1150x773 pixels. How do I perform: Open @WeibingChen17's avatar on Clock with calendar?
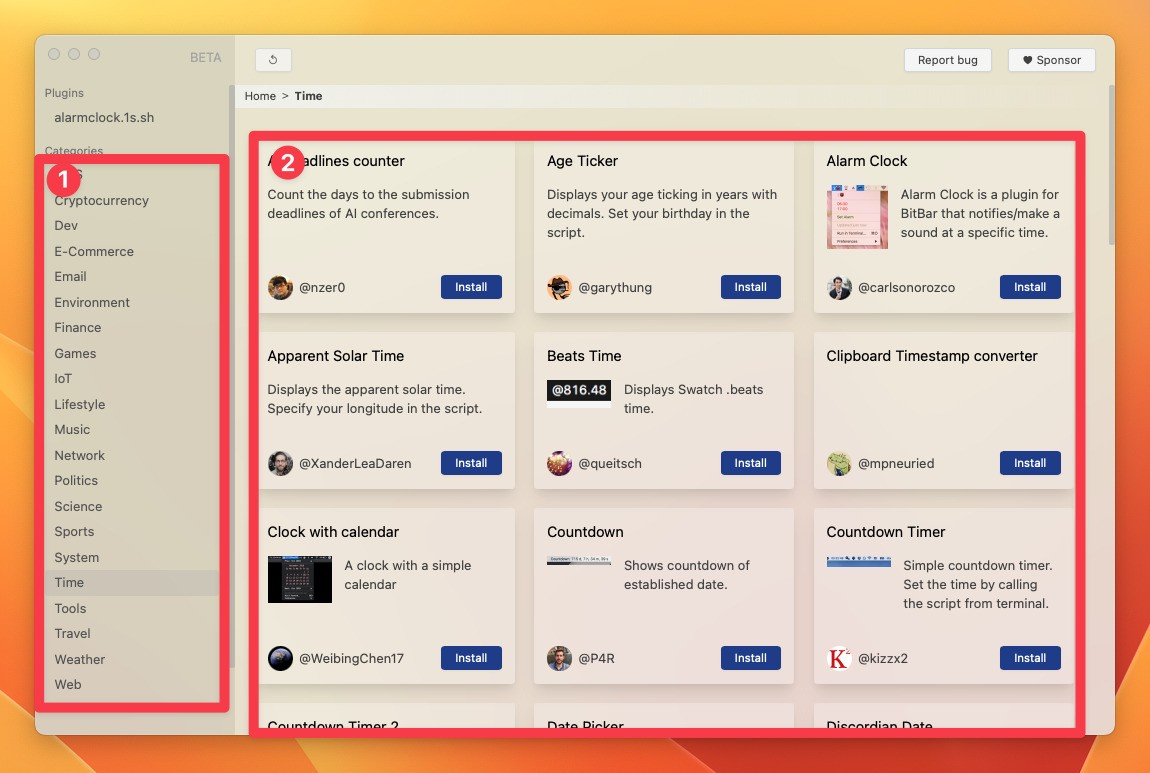click(x=279, y=658)
